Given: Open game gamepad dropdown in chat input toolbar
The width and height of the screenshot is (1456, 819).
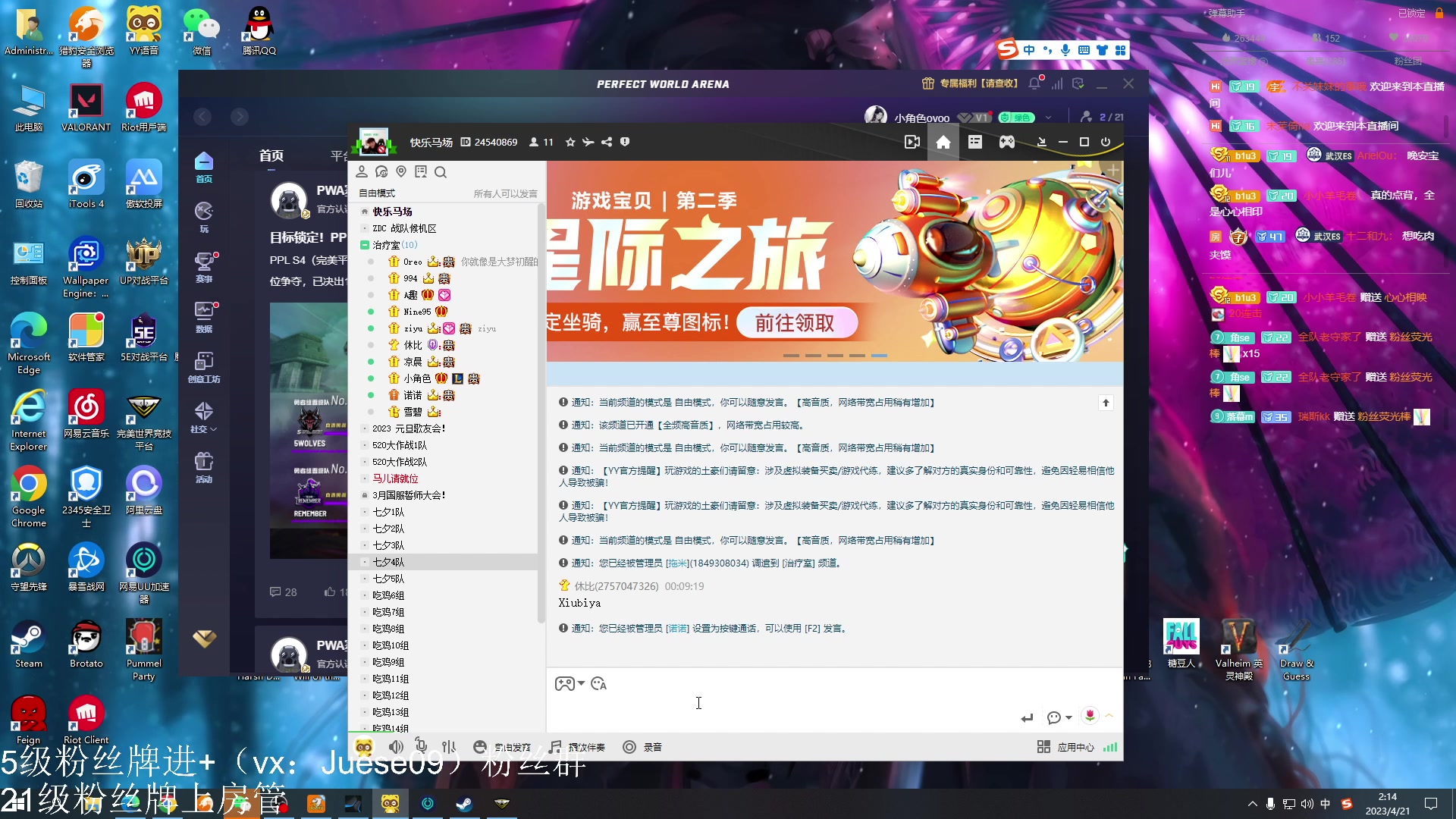Looking at the screenshot, I should click(x=570, y=684).
